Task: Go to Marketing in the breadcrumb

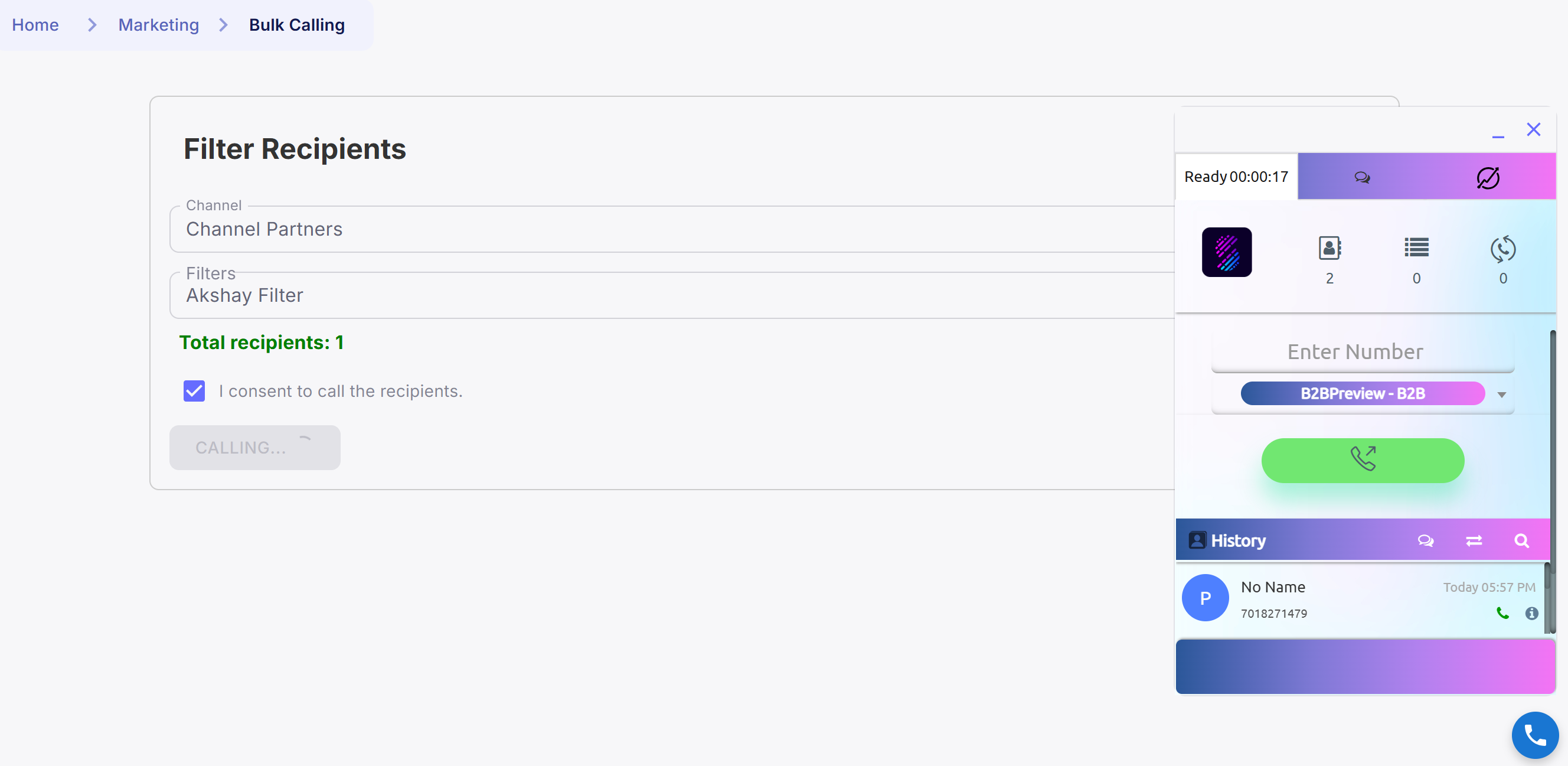Action: pos(158,25)
